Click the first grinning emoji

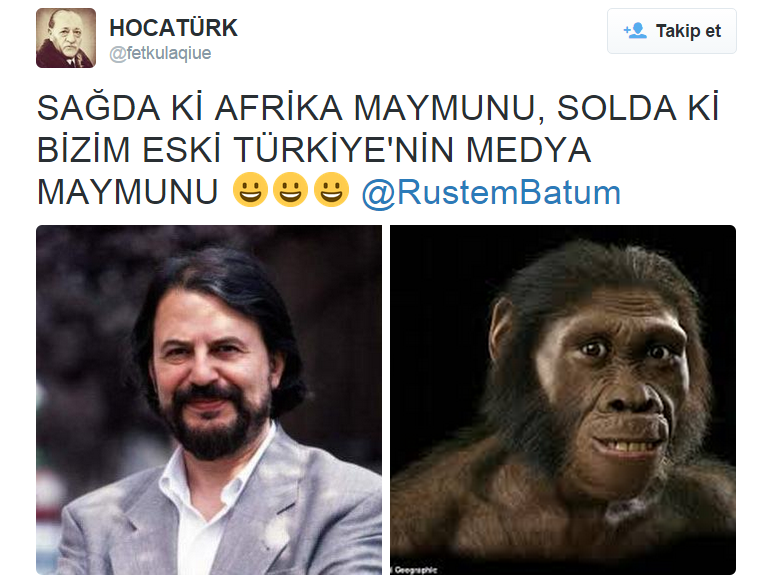click(x=250, y=189)
